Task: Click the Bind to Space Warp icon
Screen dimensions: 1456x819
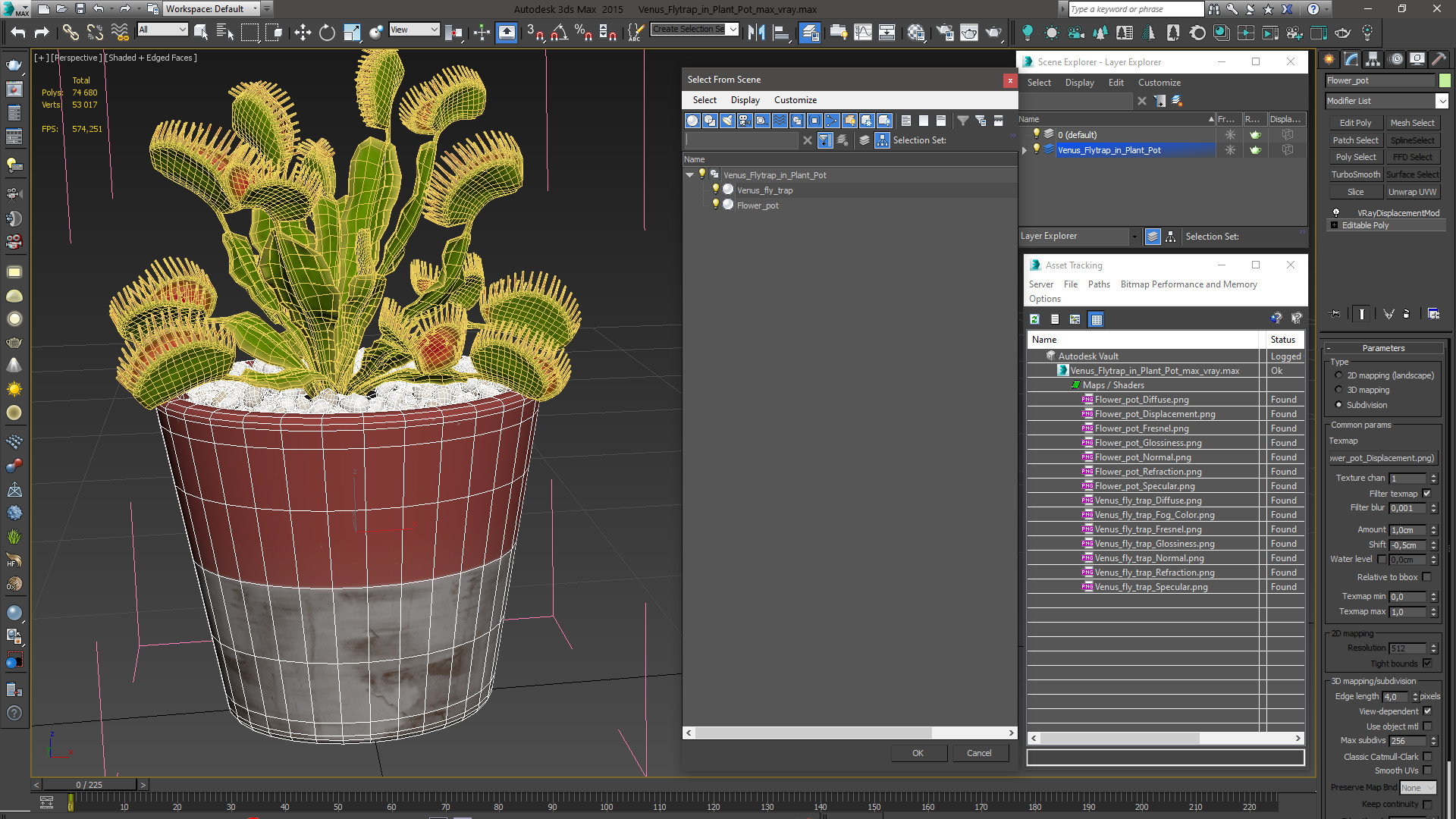Action: (x=120, y=33)
